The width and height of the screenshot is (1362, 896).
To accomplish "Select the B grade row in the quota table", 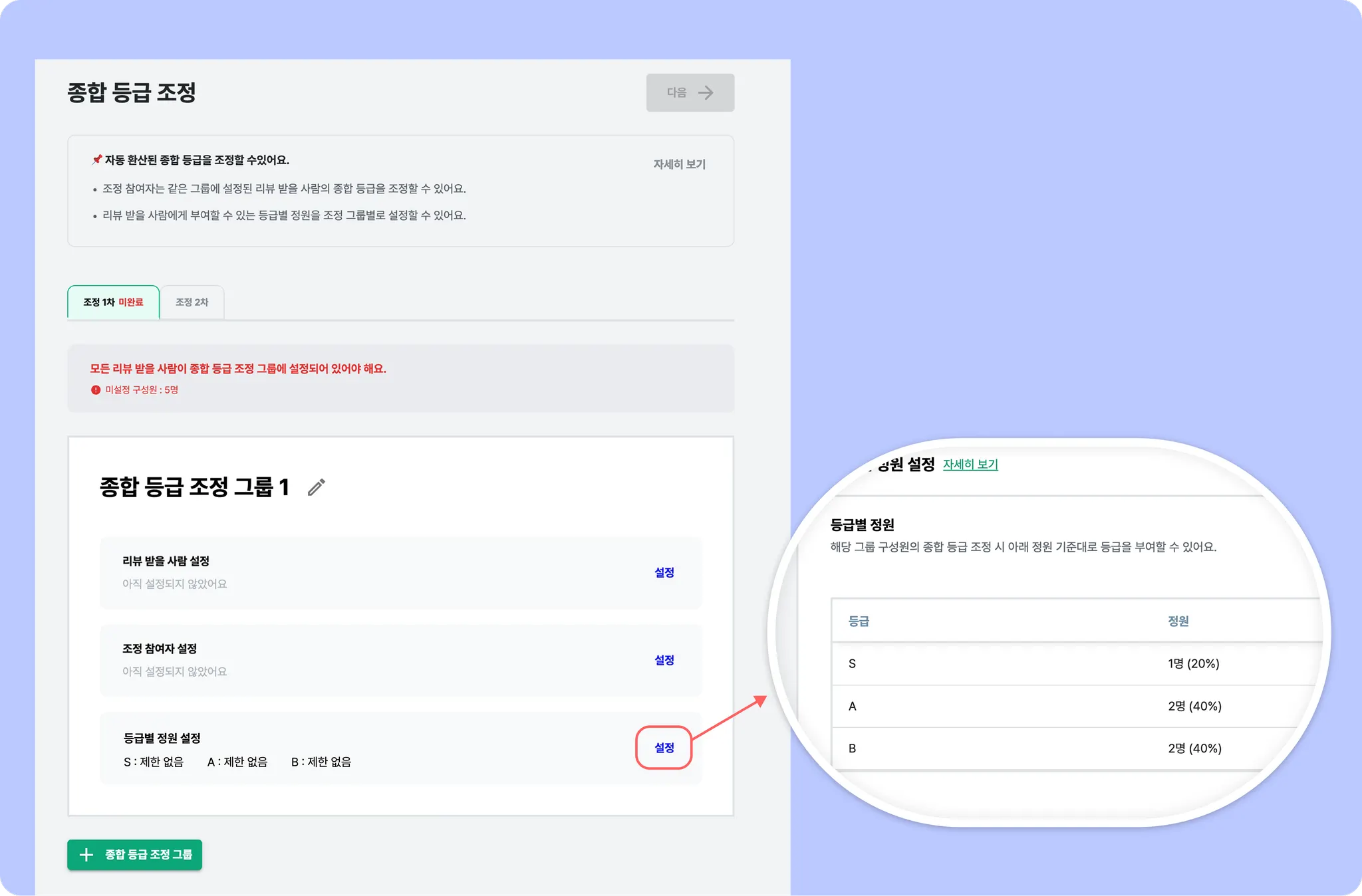I will point(1064,748).
